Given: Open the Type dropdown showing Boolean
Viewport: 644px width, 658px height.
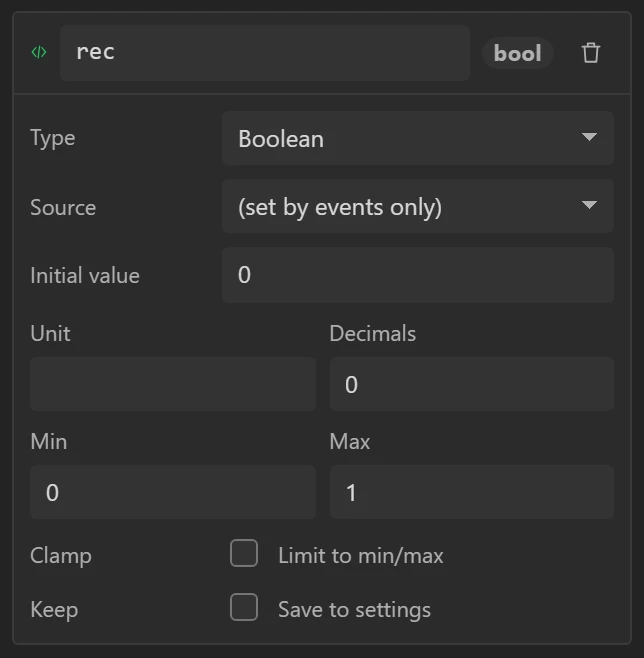Looking at the screenshot, I should point(418,138).
